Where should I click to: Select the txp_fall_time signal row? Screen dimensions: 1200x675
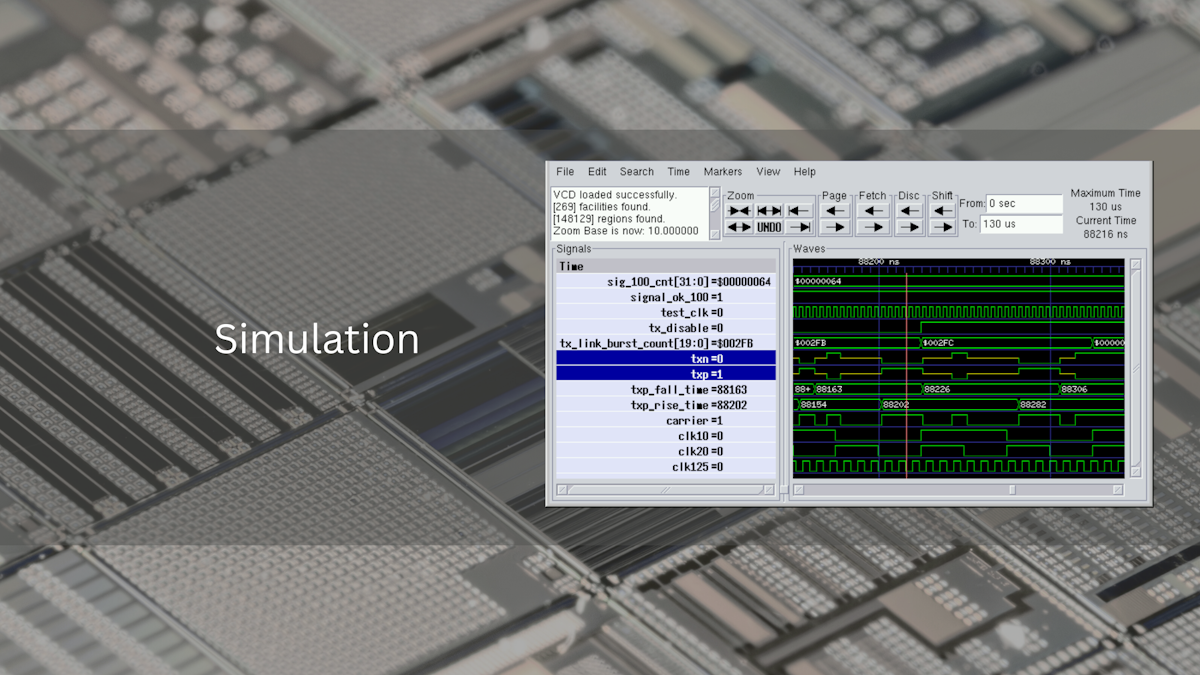click(666, 389)
